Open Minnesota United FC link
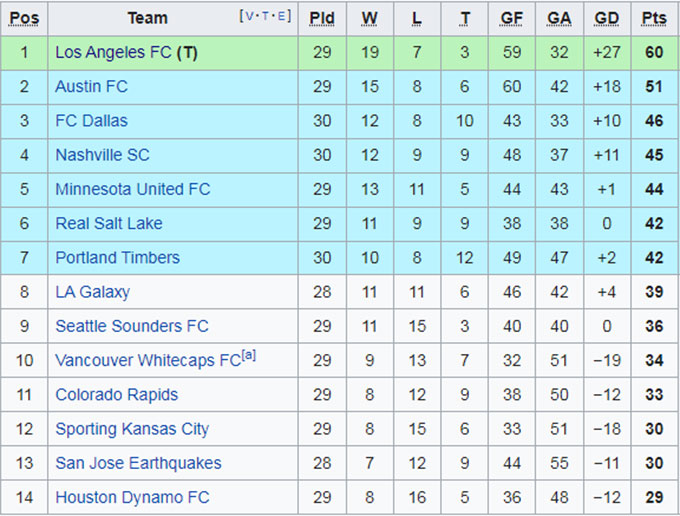This screenshot has height=516, width=680. click(x=132, y=189)
